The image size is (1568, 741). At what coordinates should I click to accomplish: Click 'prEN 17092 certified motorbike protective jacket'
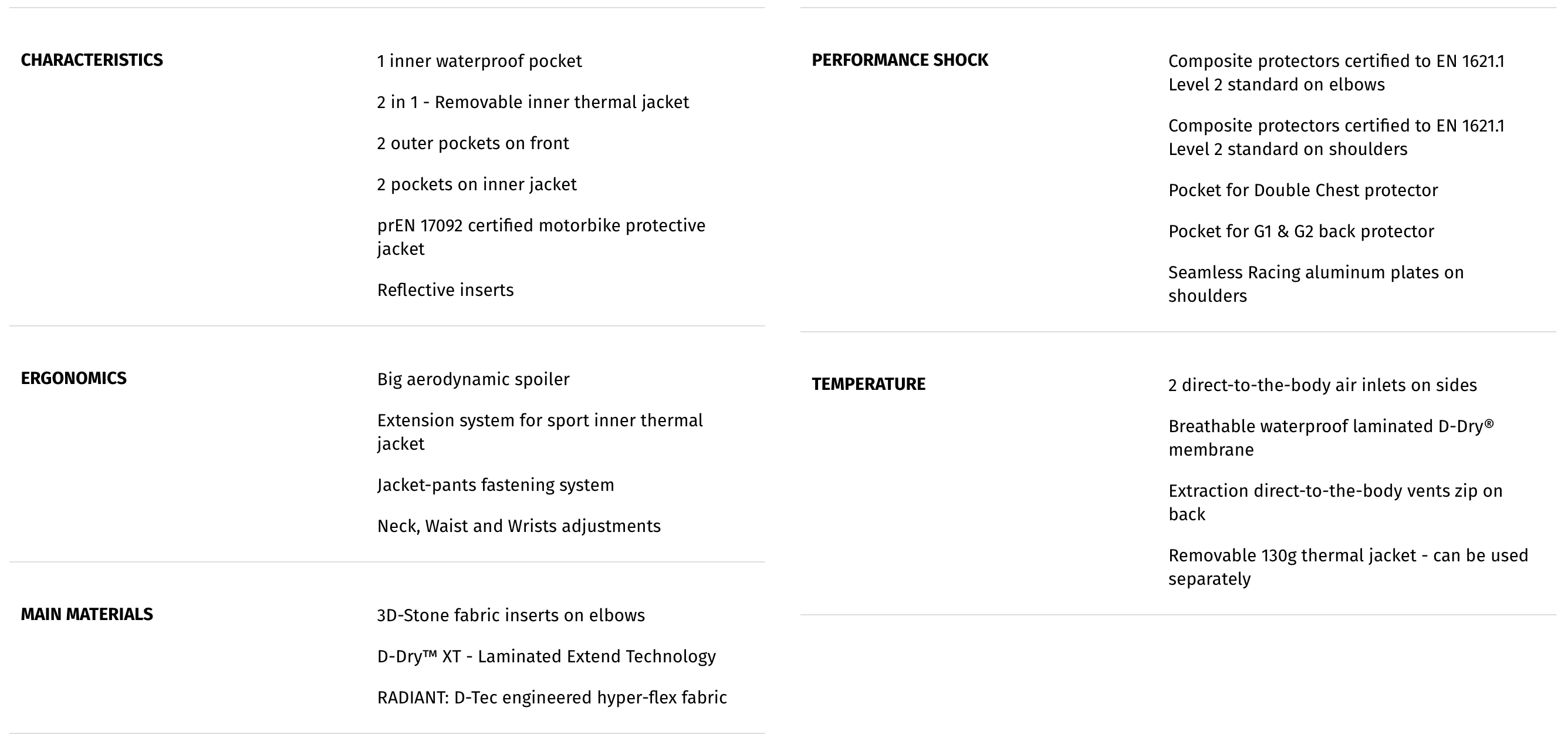tap(541, 237)
